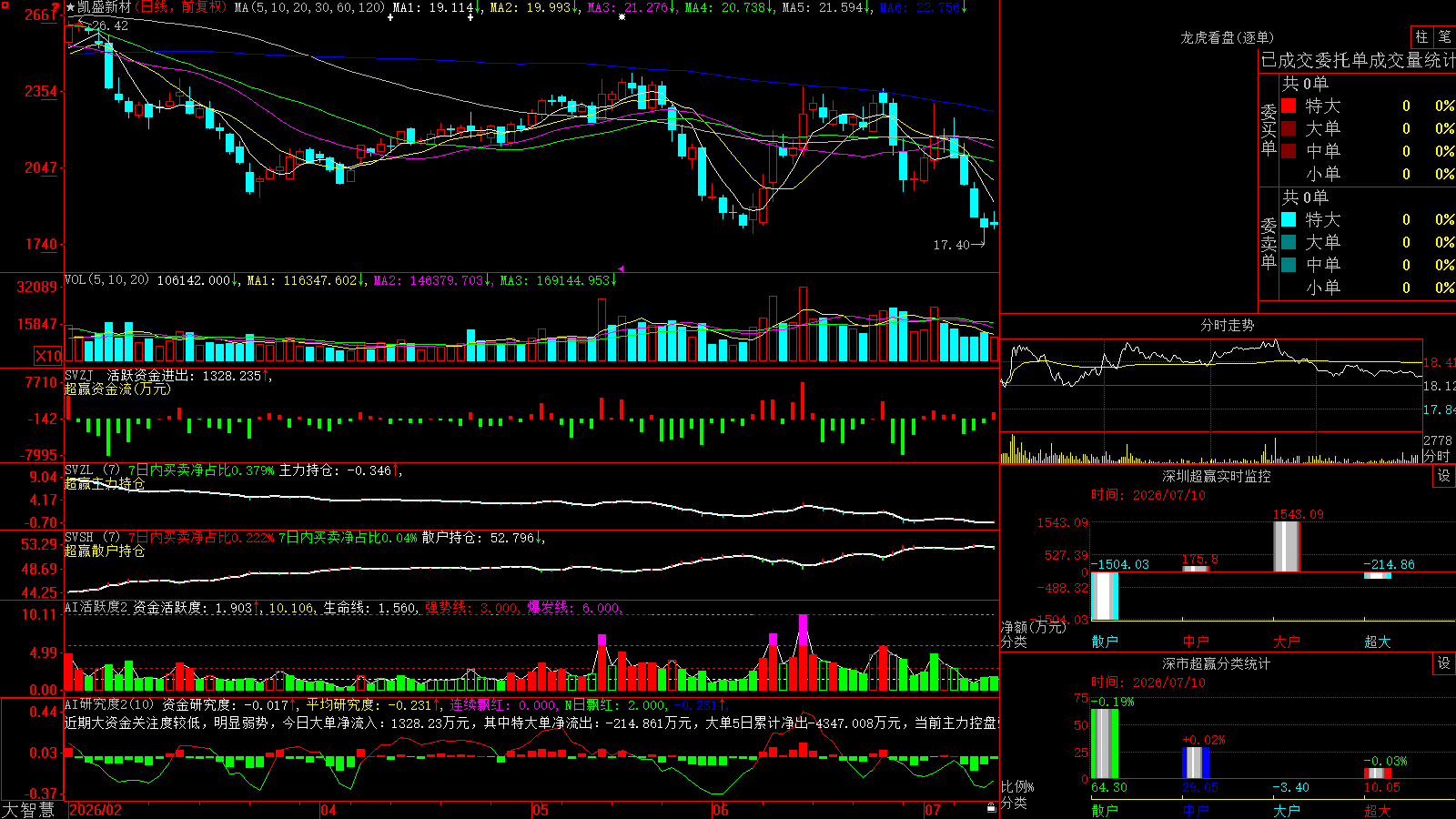Click the 已成交委托单成交量统计 header
Image resolution: width=1456 pixels, height=819 pixels.
(1358, 60)
